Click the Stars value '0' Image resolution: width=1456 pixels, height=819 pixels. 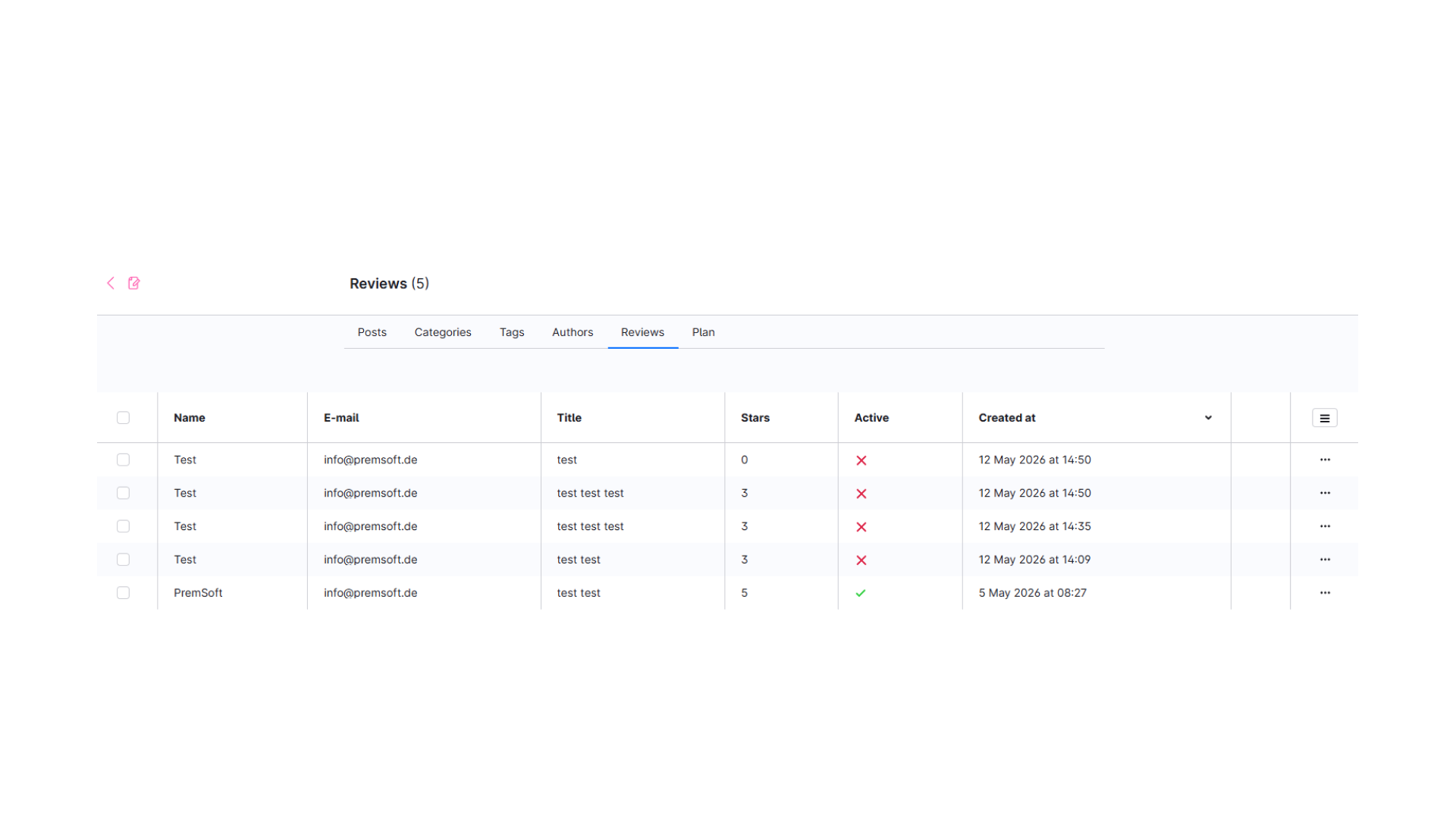tap(745, 460)
